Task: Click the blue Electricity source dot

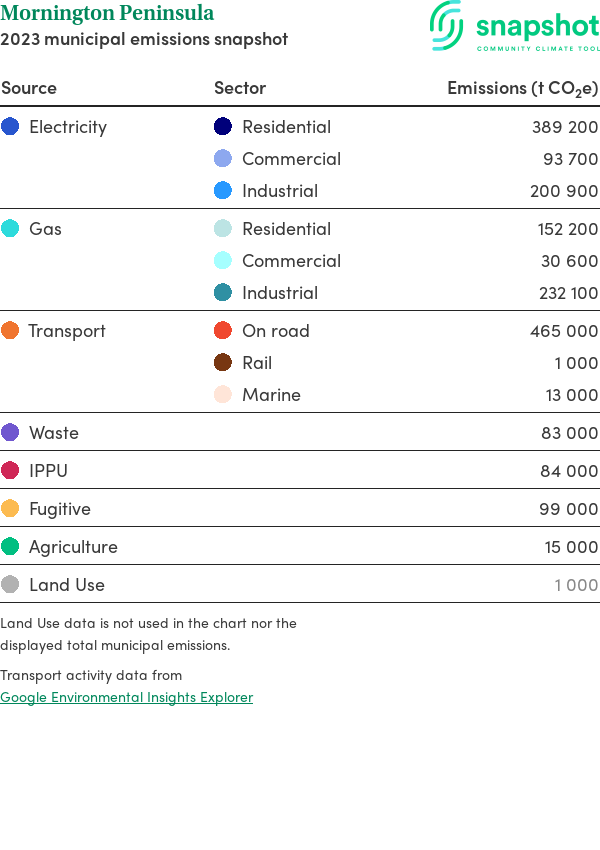Action: point(10,127)
